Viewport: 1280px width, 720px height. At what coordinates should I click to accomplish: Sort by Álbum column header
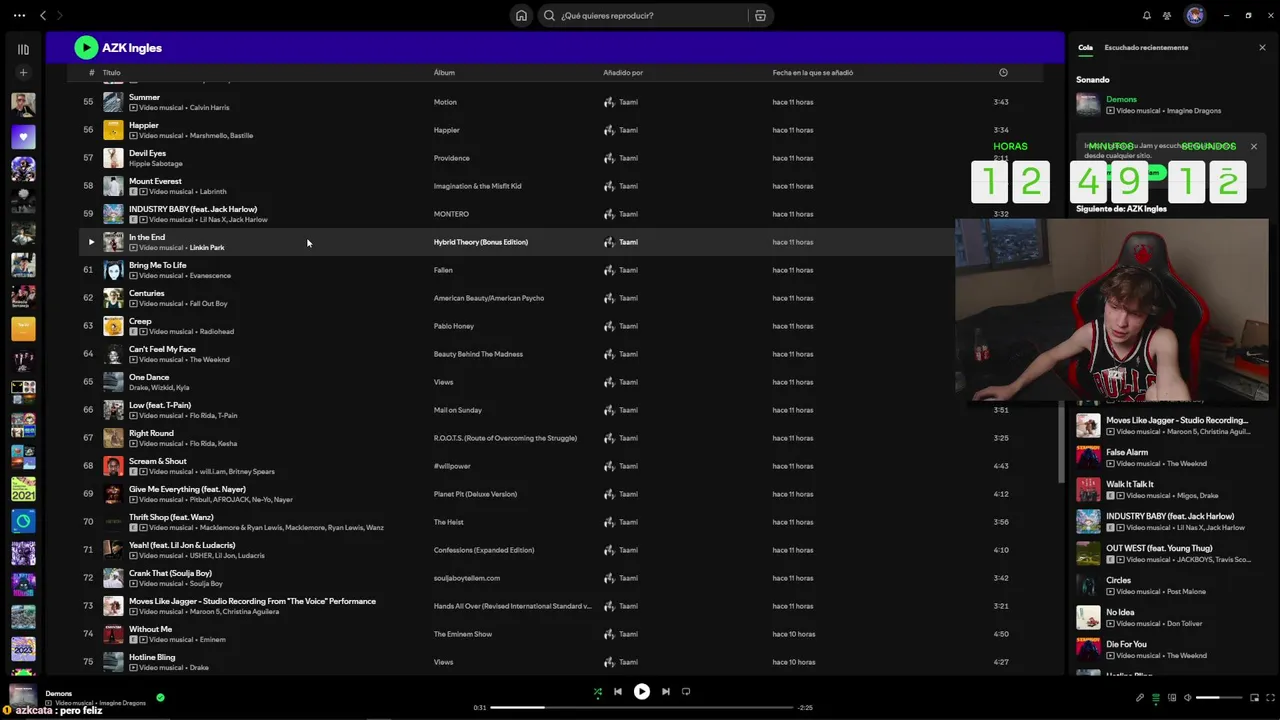pyautogui.click(x=444, y=72)
